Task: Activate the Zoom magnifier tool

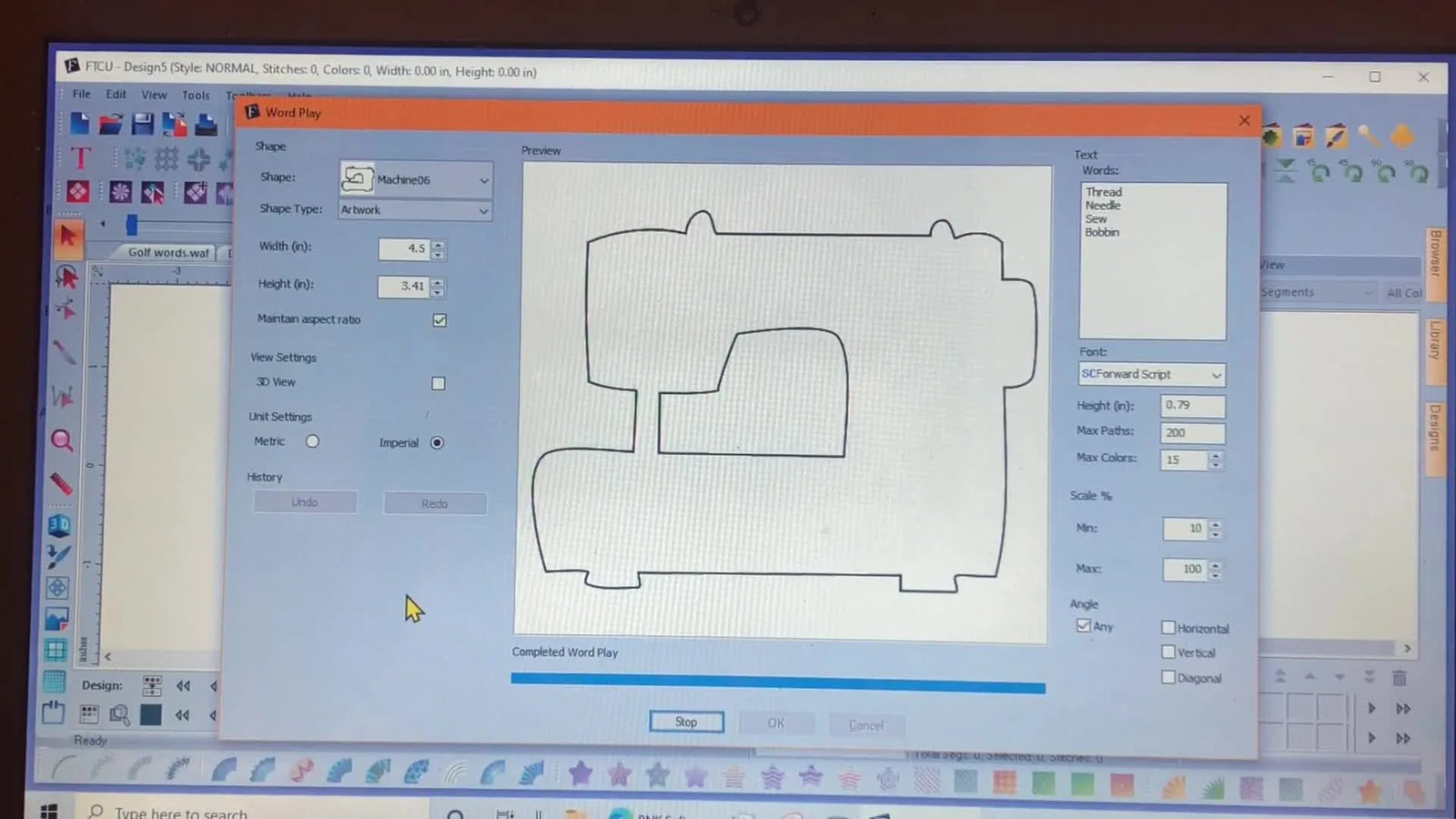Action: [62, 440]
